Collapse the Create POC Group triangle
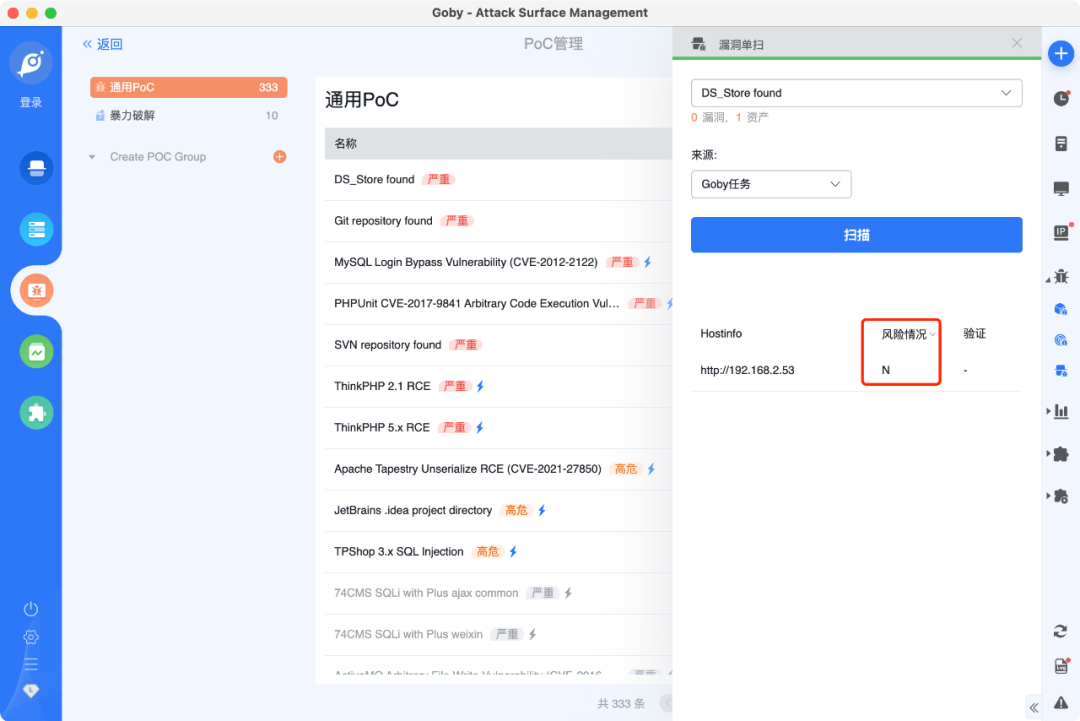The width and height of the screenshot is (1080, 721). (92, 157)
